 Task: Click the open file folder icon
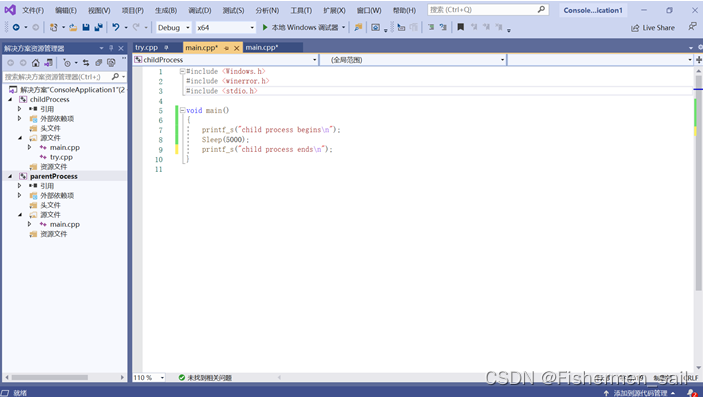click(73, 27)
